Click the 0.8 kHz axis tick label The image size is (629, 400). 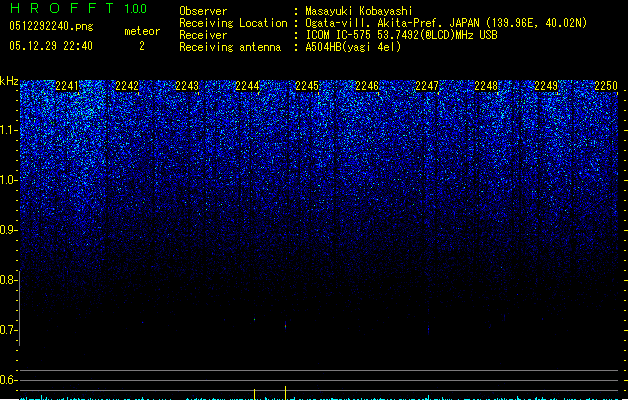[x=9, y=280]
